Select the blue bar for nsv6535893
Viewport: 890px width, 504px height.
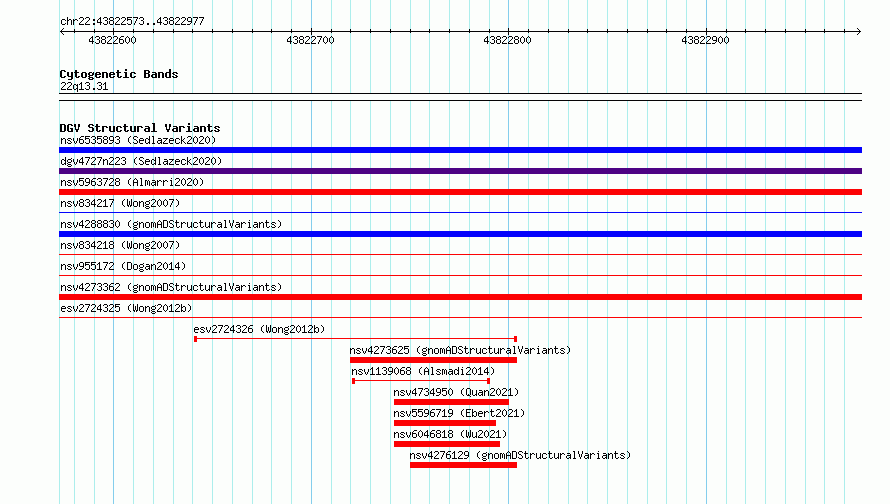(x=460, y=150)
